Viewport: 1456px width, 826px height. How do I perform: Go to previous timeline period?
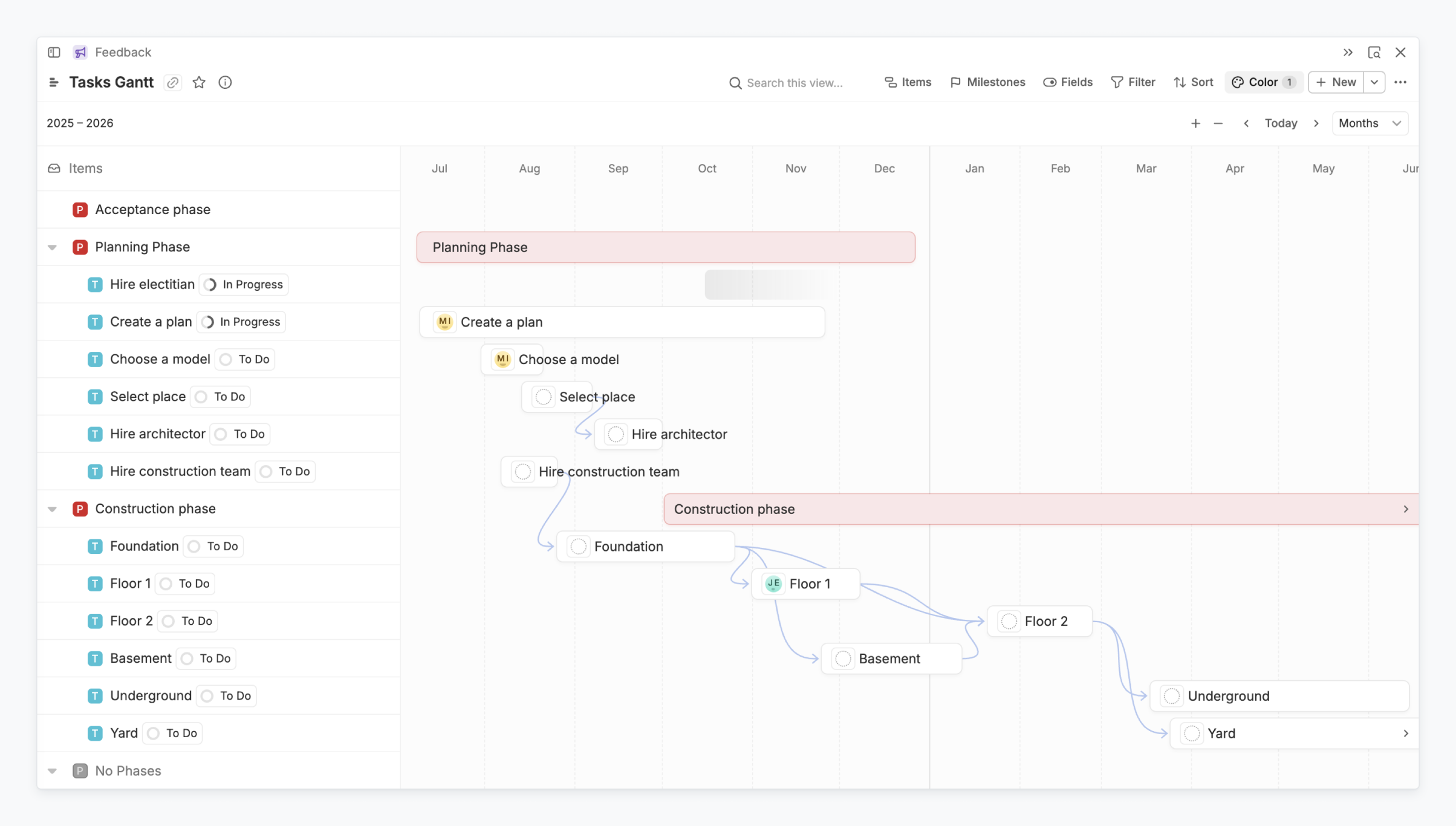[1246, 123]
